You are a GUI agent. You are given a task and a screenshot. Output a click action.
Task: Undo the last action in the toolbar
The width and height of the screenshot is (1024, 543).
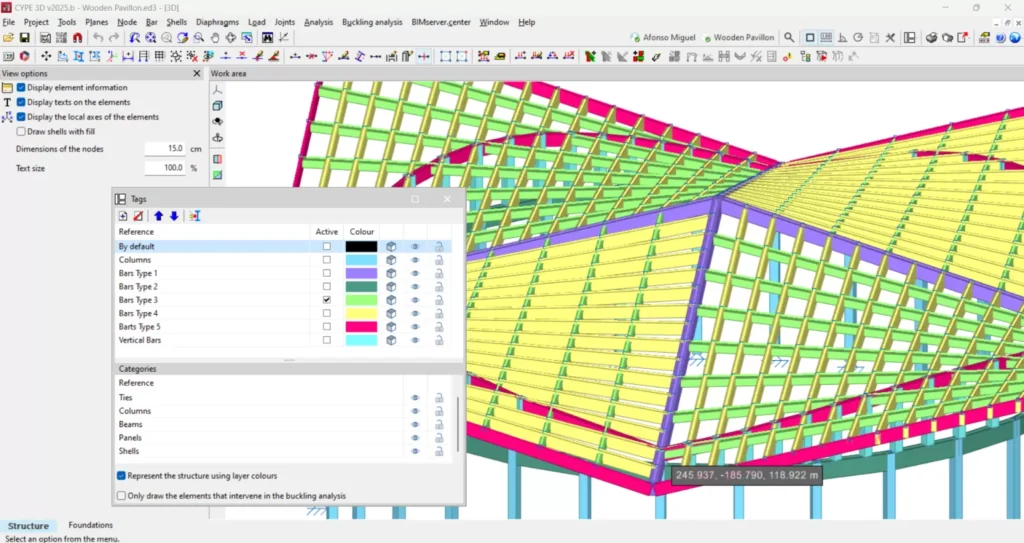[x=97, y=38]
